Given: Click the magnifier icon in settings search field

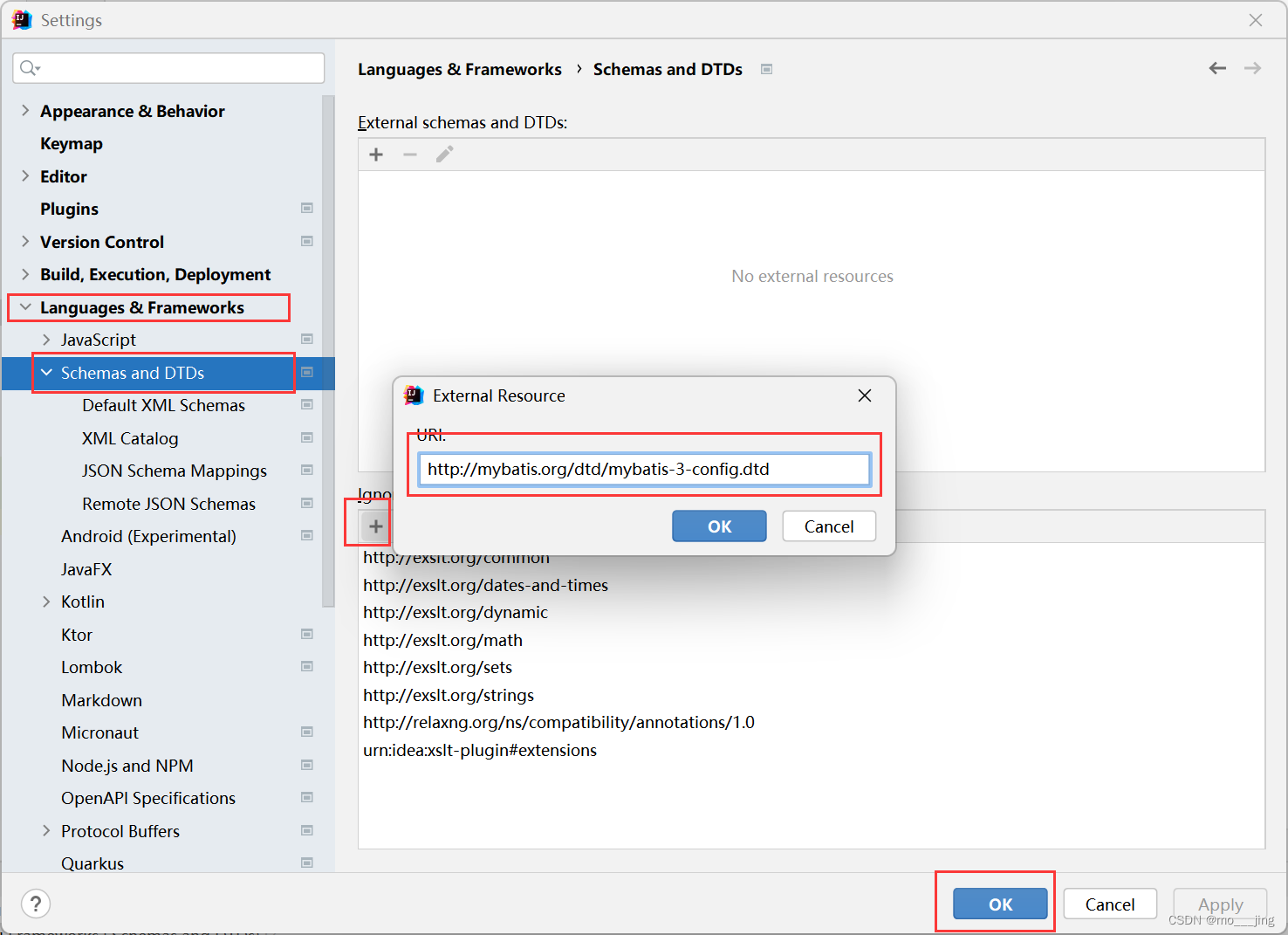Looking at the screenshot, I should (28, 67).
